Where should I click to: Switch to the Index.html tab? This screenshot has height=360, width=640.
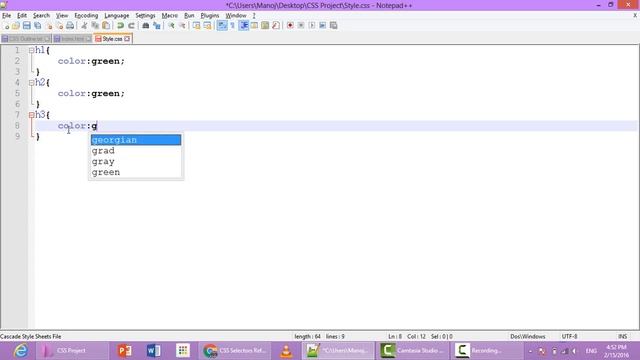(72, 39)
